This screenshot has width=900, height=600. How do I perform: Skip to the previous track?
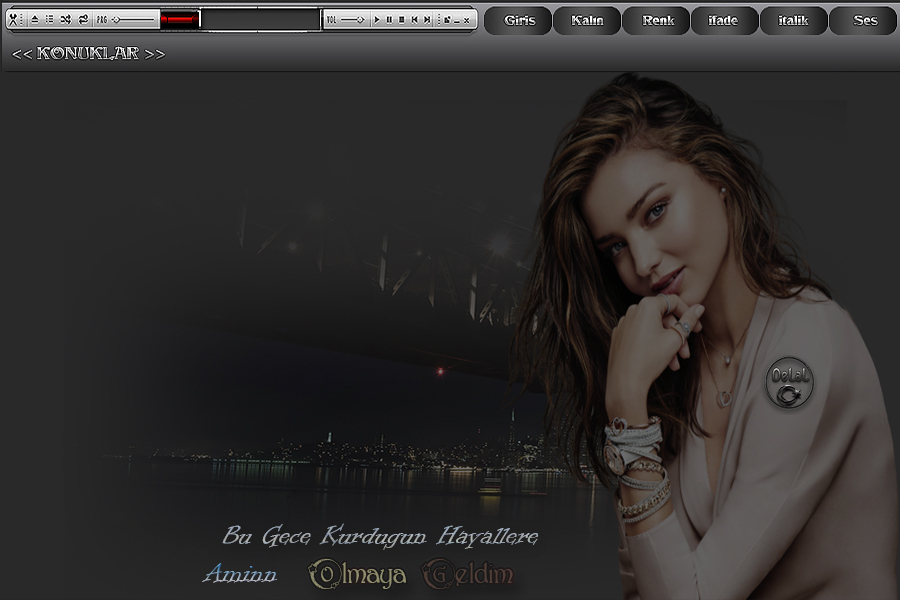[415, 19]
